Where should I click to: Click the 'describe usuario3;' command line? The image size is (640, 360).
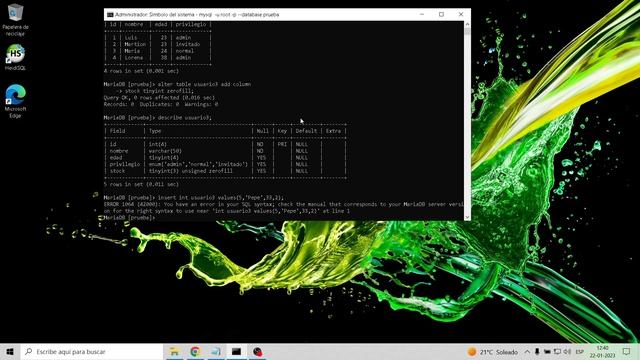(x=158, y=118)
